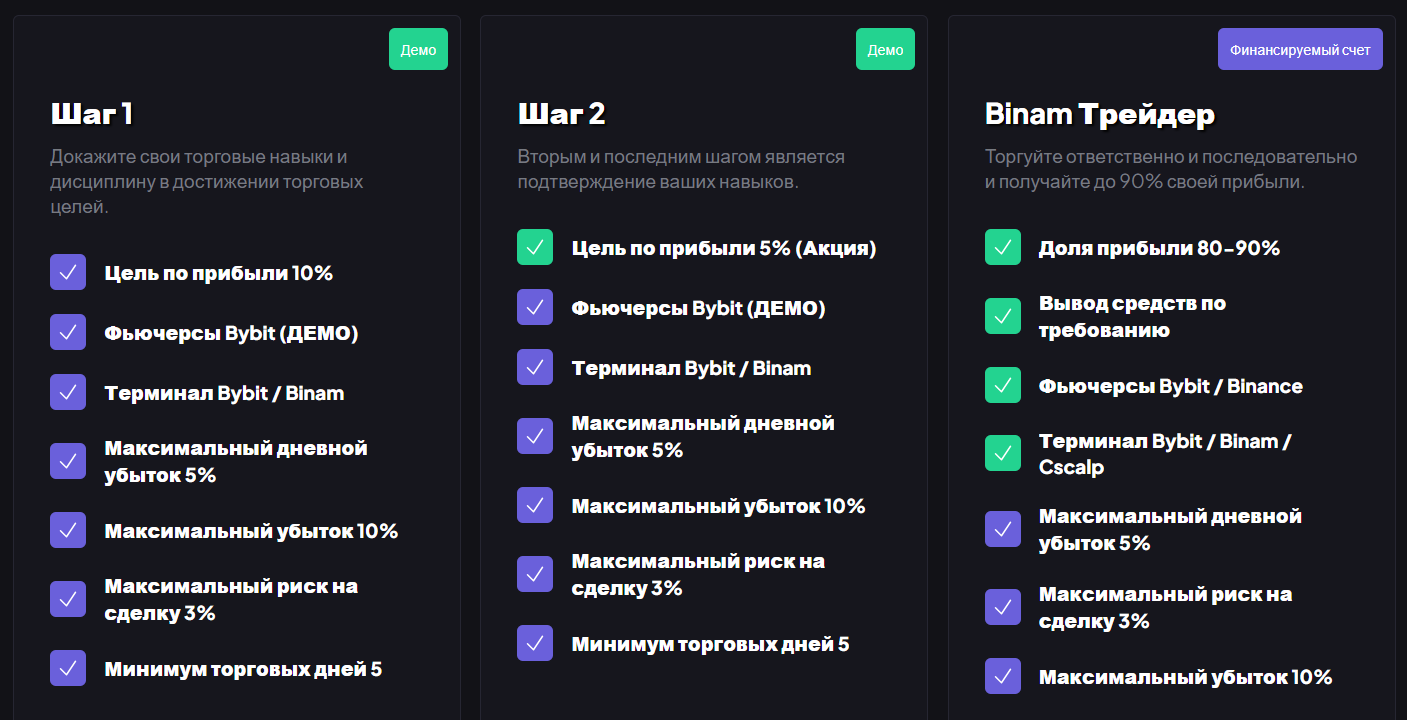Click checkmark icon by Терминал Bybit / Binam in Шаг 2

pos(535,367)
